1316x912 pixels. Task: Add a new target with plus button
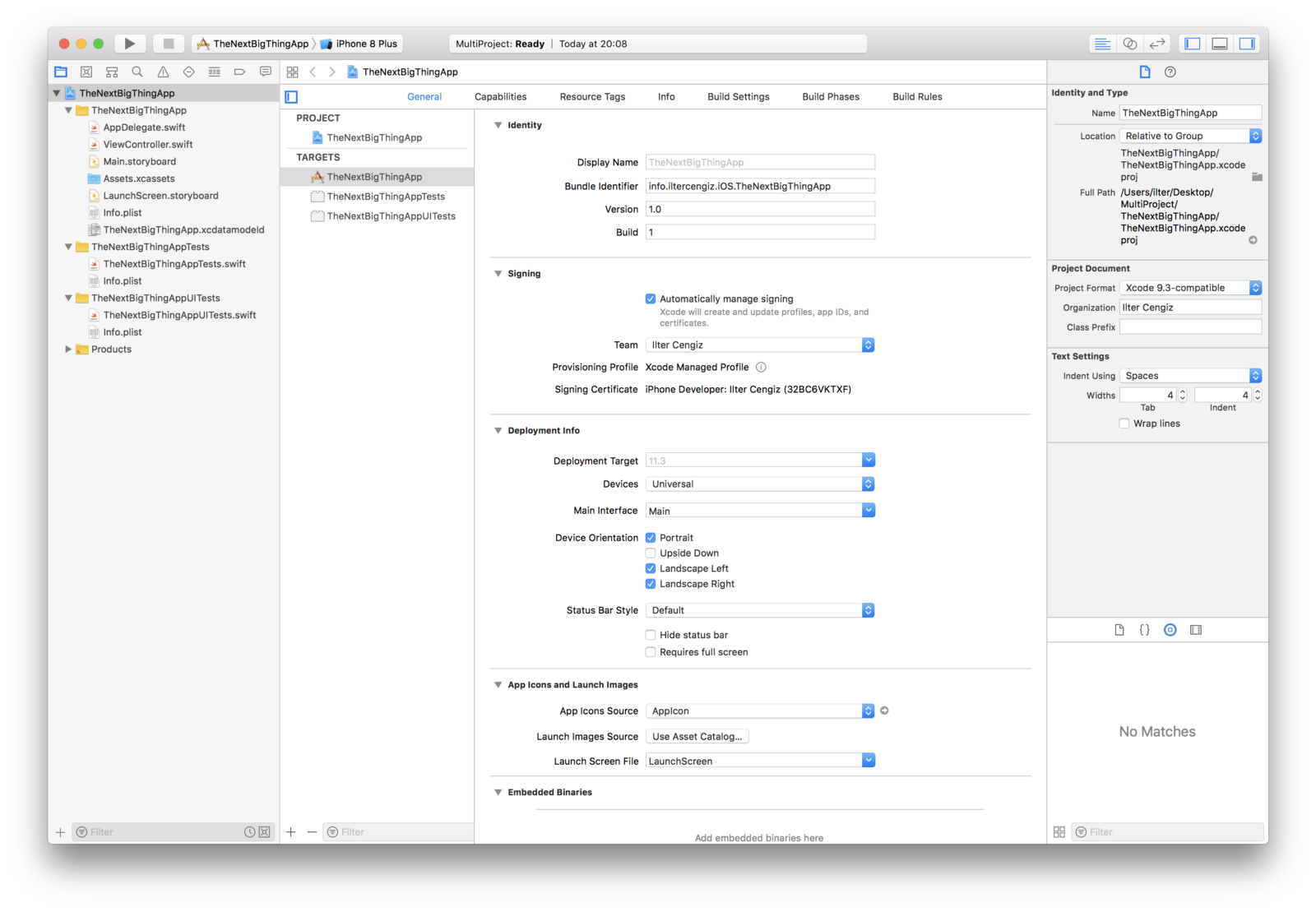point(291,832)
